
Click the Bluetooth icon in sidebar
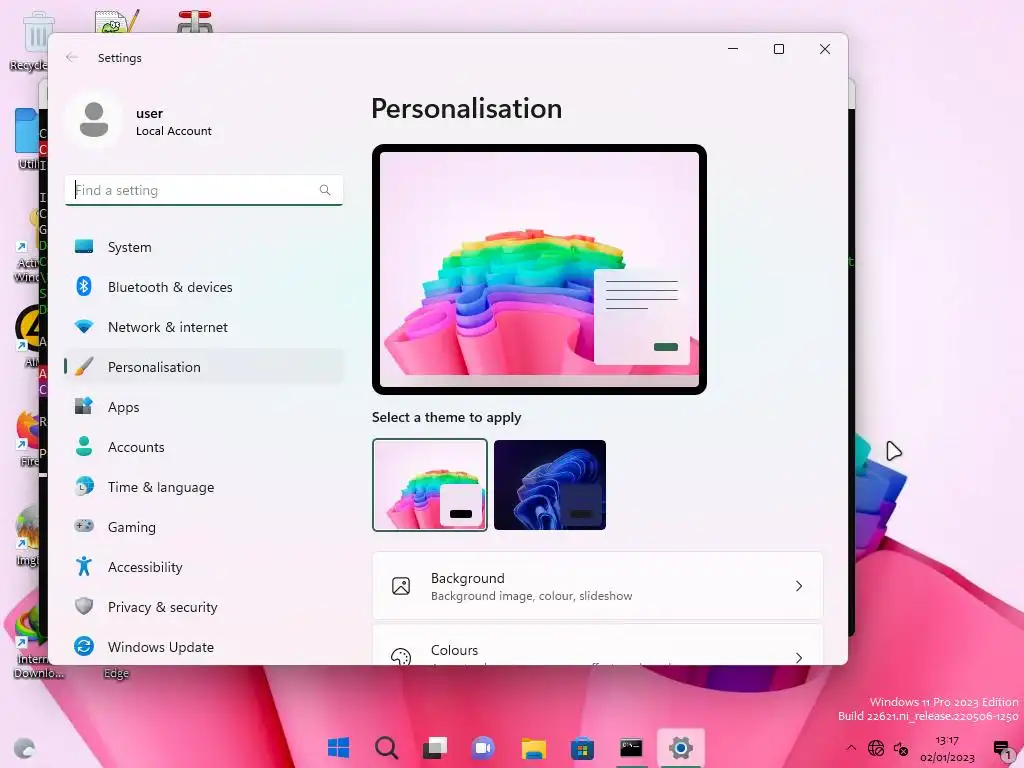tap(84, 286)
